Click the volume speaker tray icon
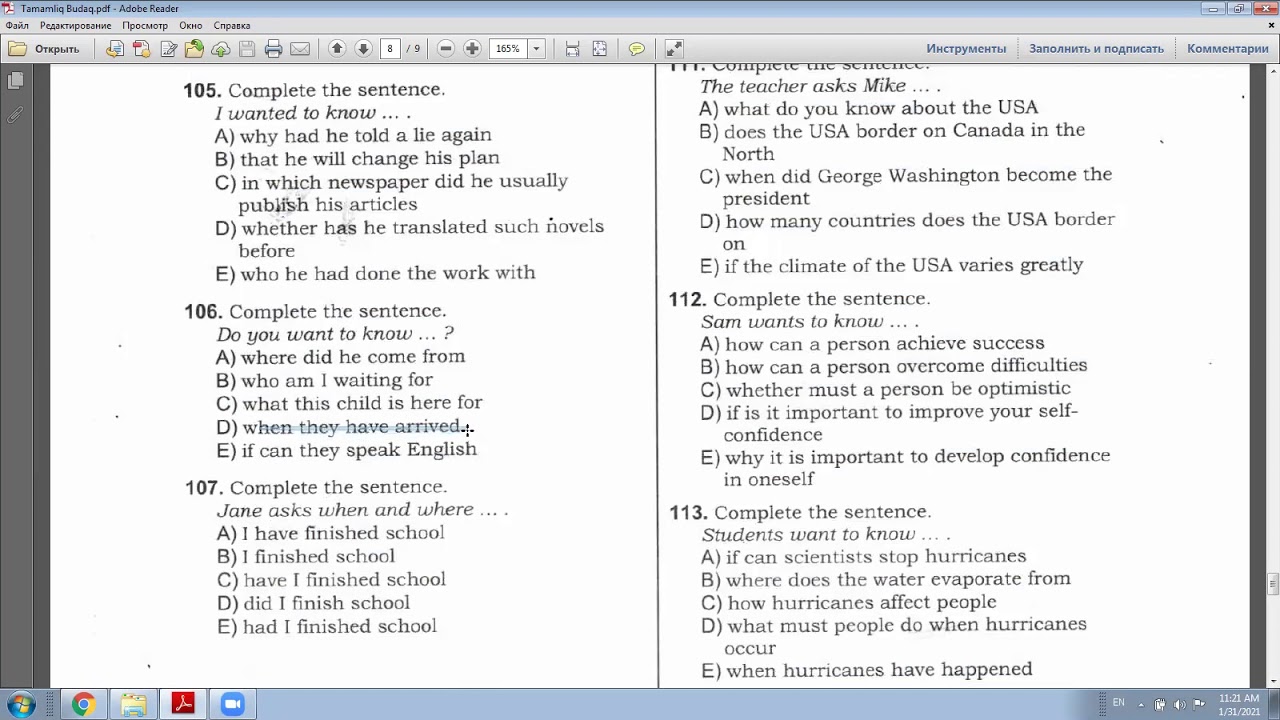1280x720 pixels. (x=1179, y=704)
